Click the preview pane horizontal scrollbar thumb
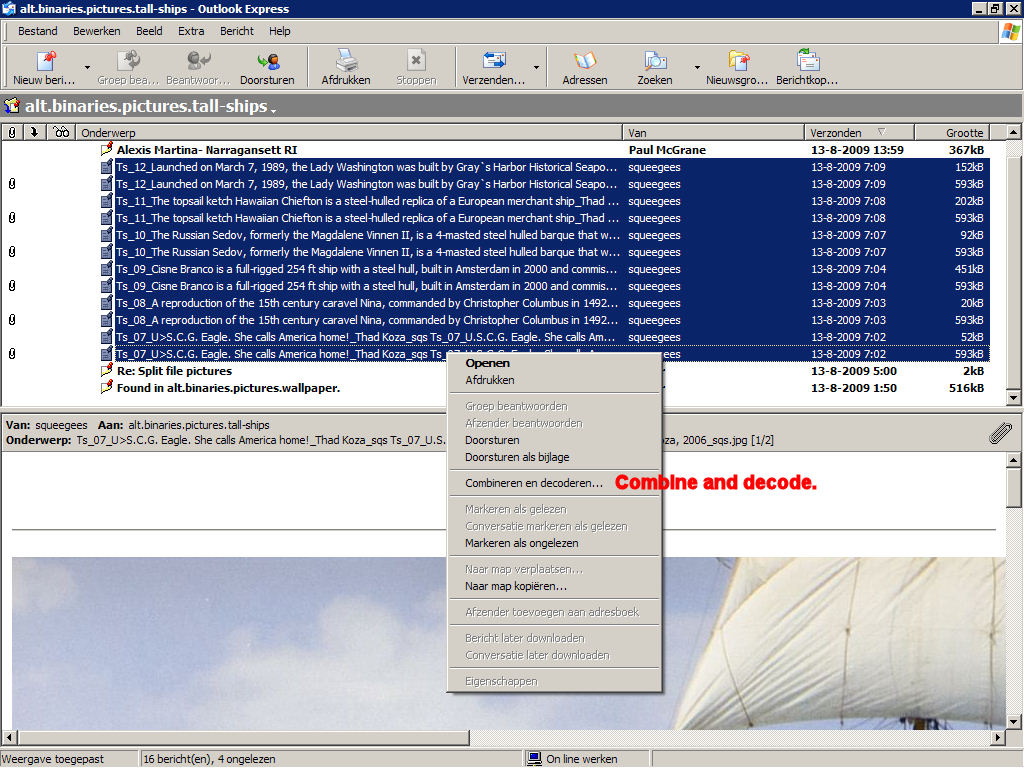This screenshot has width=1024, height=768. pyautogui.click(x=244, y=737)
